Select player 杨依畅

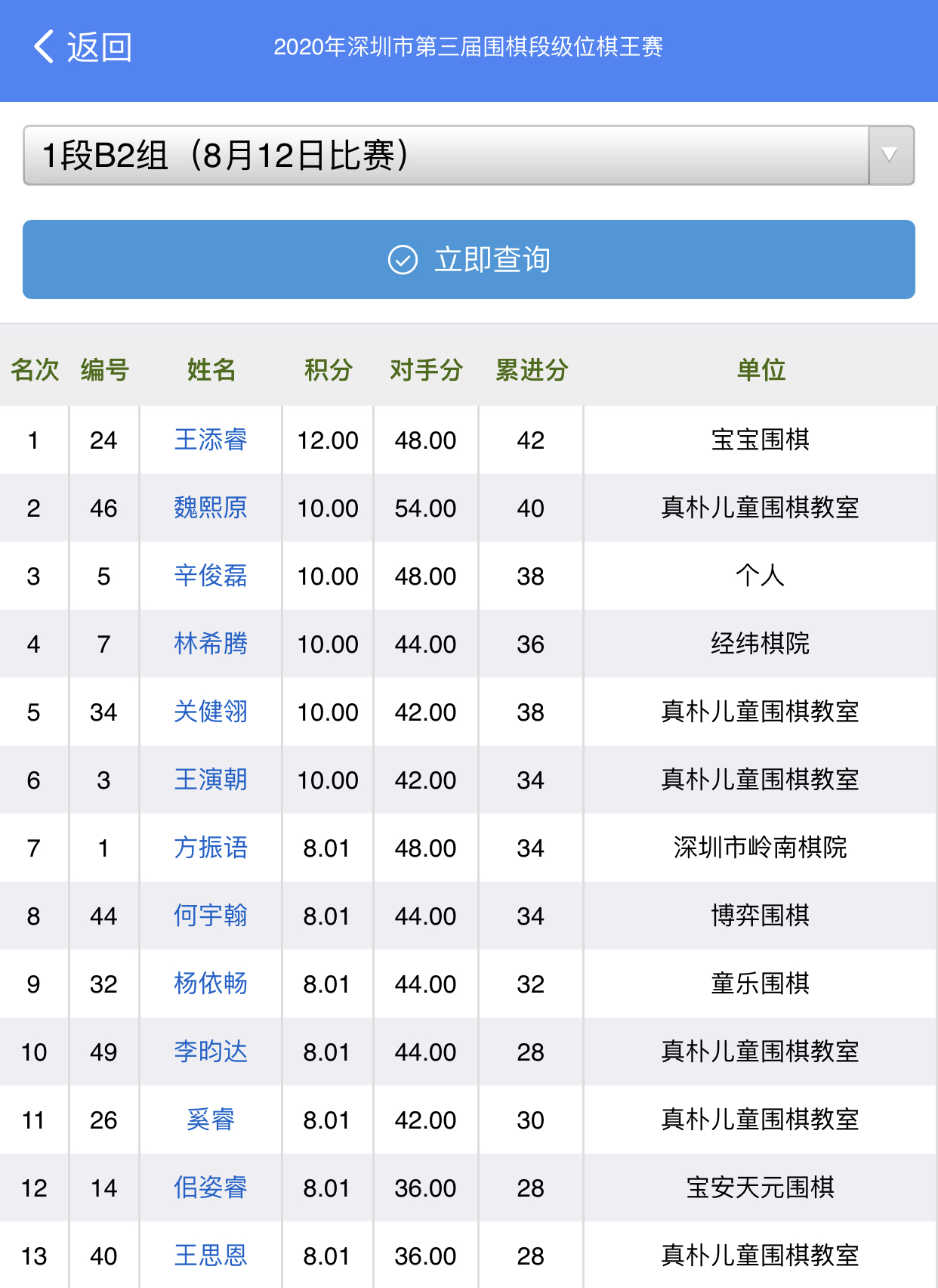pyautogui.click(x=211, y=984)
